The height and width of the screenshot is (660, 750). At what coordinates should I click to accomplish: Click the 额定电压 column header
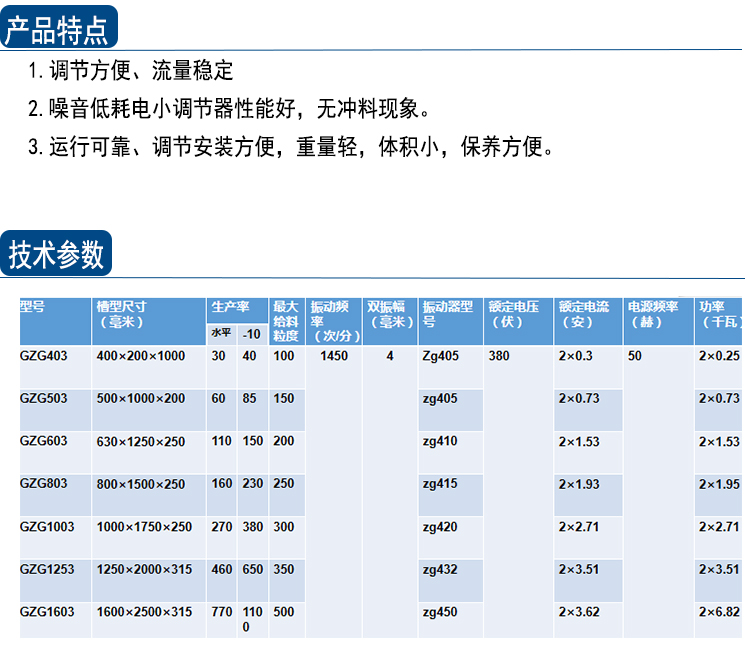click(x=513, y=314)
